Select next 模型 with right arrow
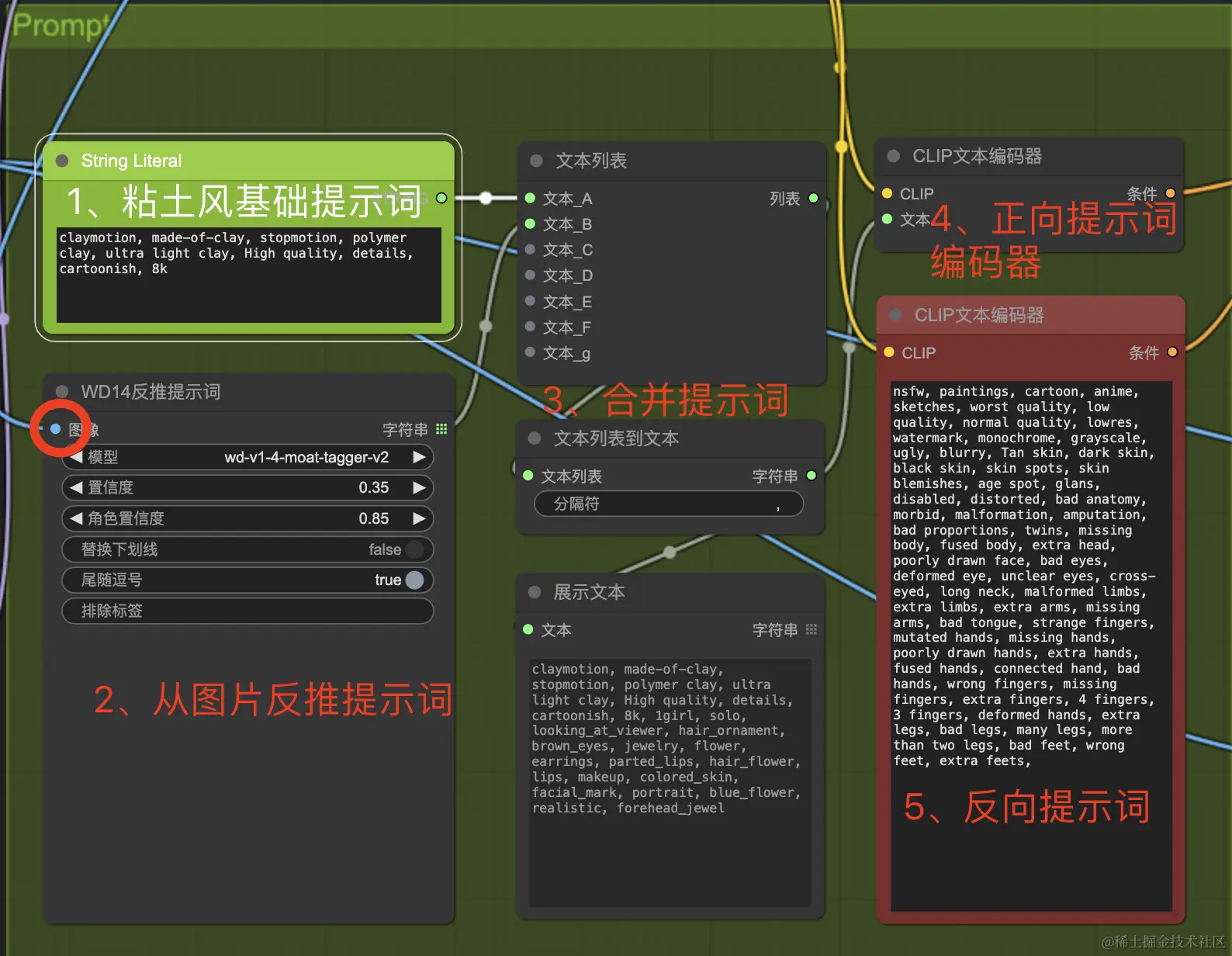This screenshot has height=956, width=1232. coord(419,457)
